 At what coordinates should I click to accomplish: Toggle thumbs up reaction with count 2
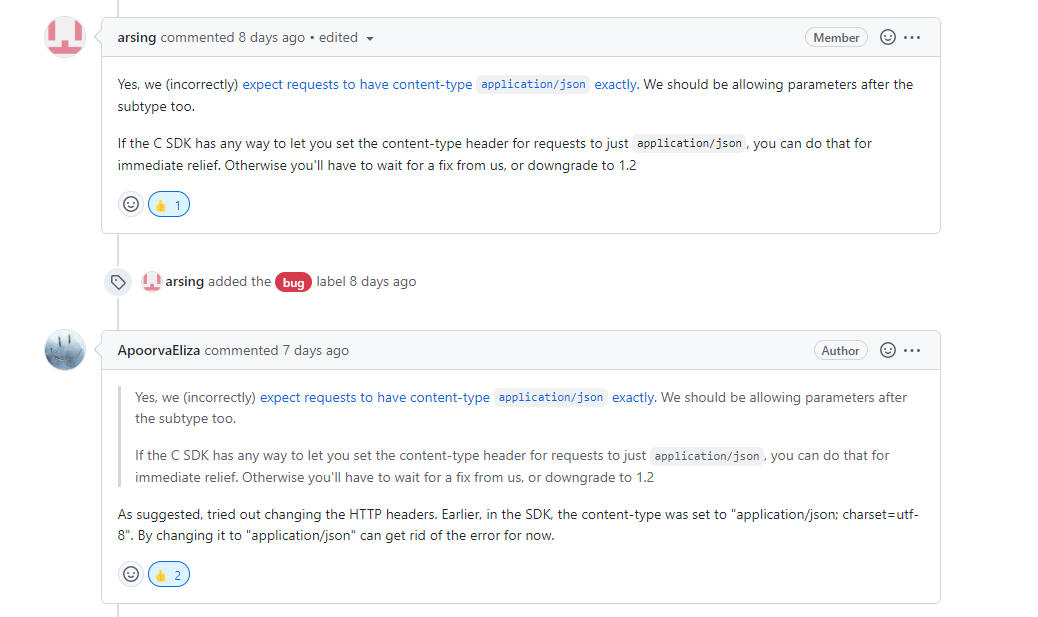coord(169,575)
